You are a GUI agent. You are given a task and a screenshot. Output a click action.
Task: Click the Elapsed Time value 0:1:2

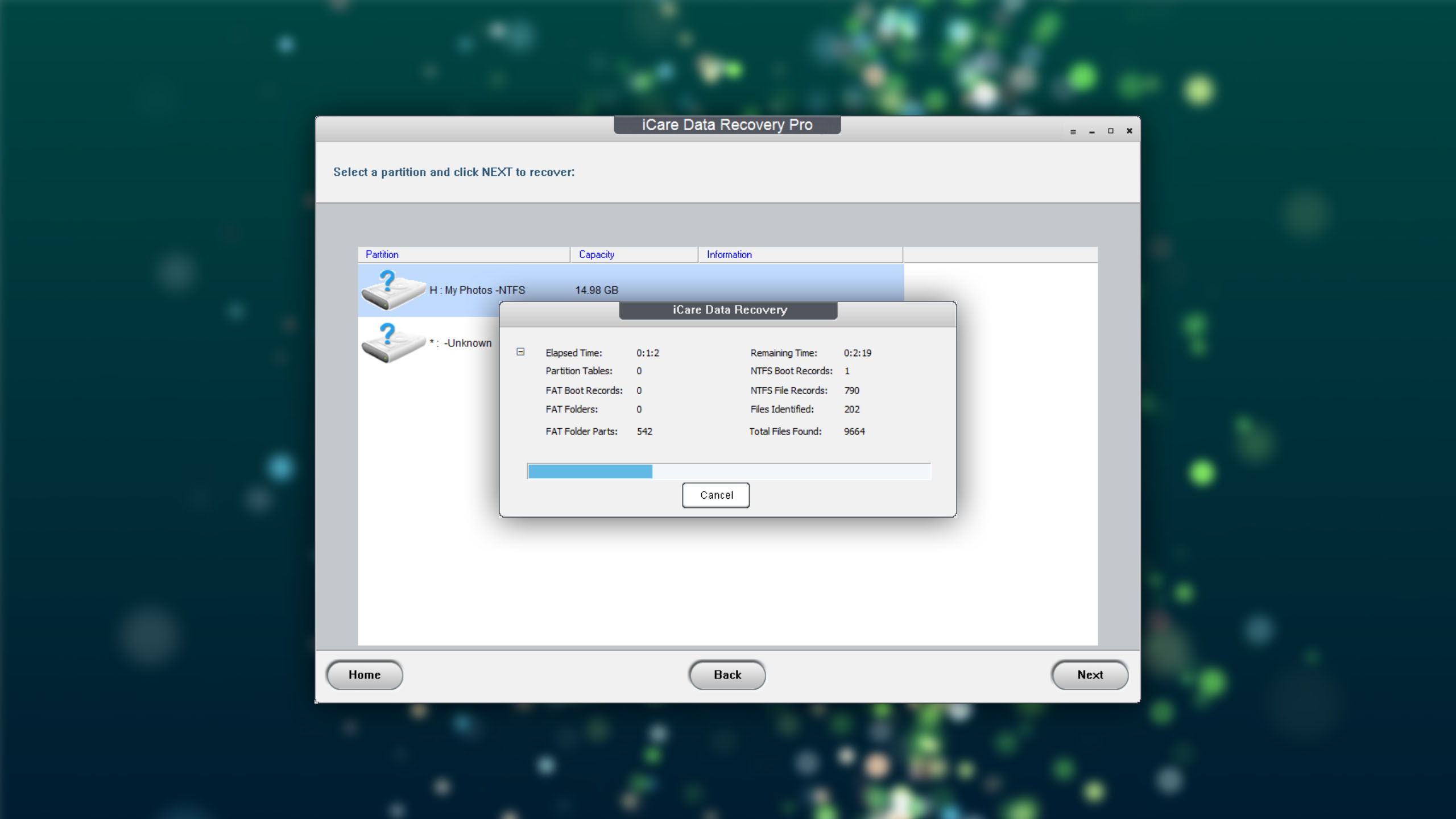click(x=648, y=353)
